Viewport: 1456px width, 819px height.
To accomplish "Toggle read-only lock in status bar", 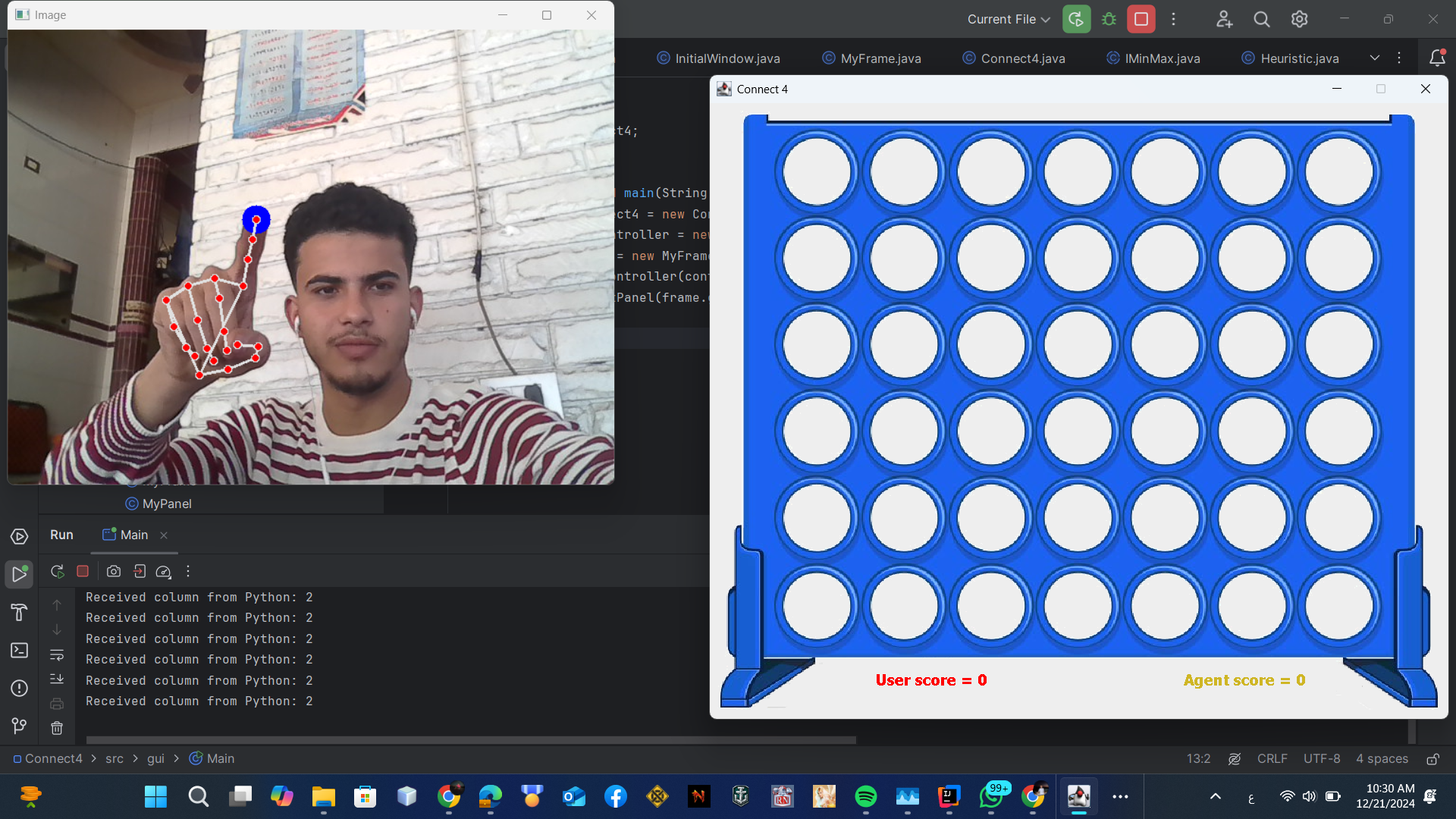I will pyautogui.click(x=1432, y=759).
